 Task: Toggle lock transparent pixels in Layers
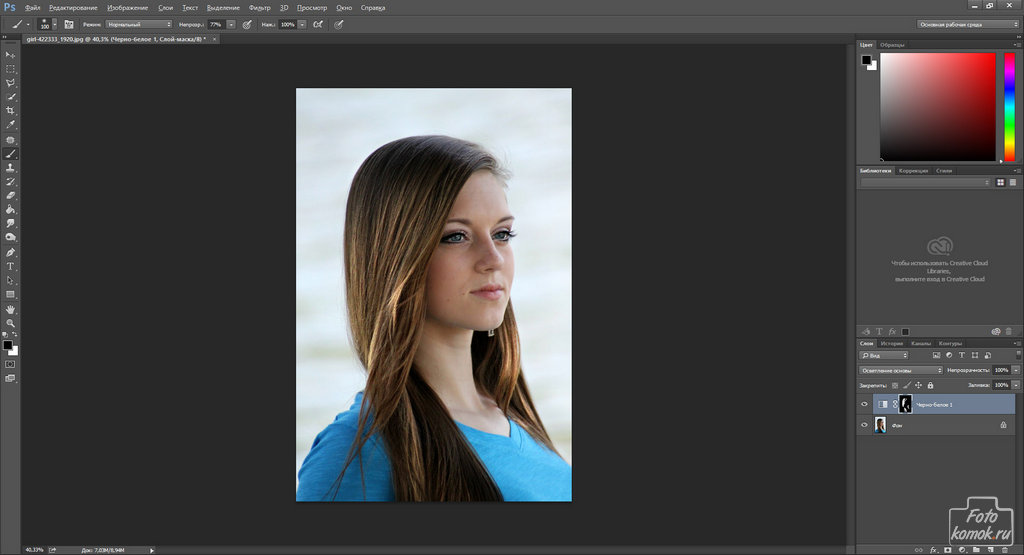click(895, 385)
